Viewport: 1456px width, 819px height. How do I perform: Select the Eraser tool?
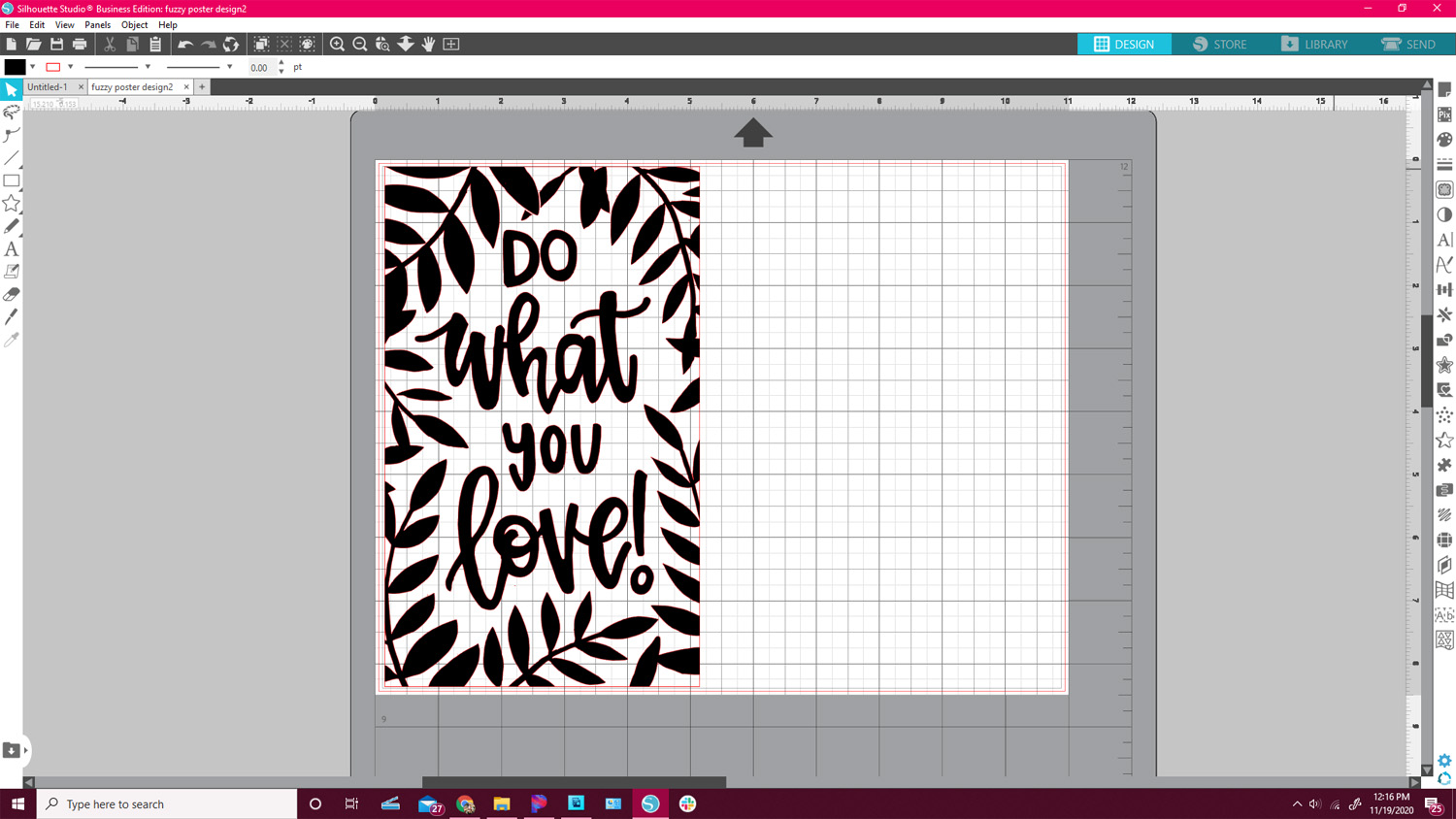tap(12, 294)
